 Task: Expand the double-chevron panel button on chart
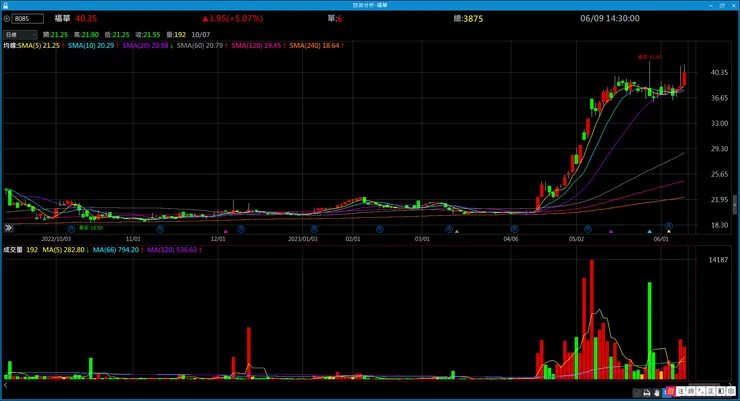[8, 228]
